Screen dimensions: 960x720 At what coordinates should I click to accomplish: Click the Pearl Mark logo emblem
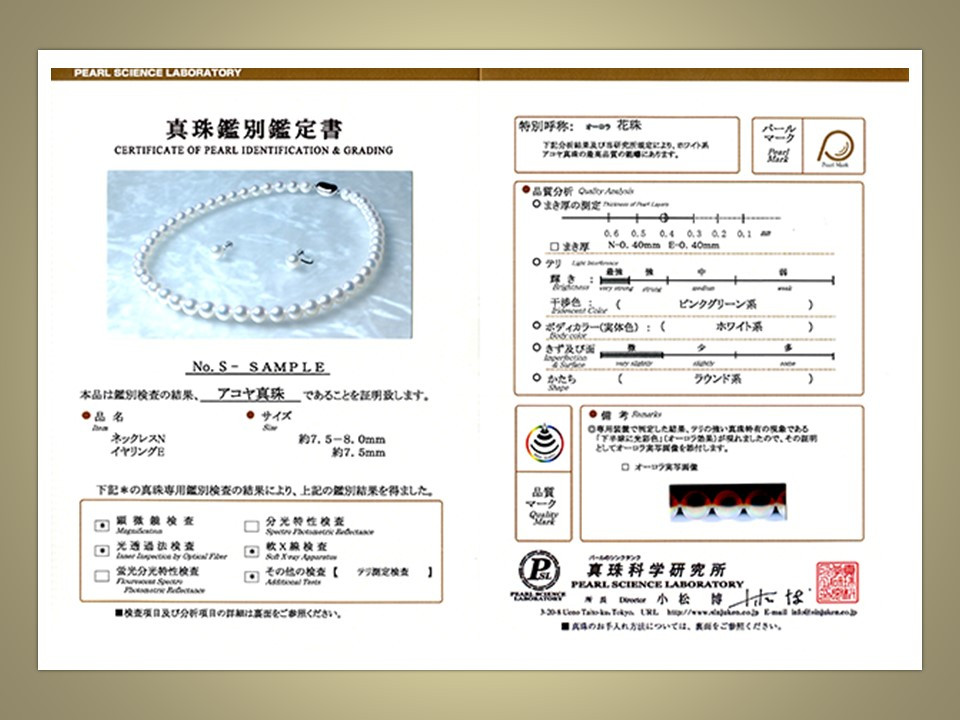(835, 148)
